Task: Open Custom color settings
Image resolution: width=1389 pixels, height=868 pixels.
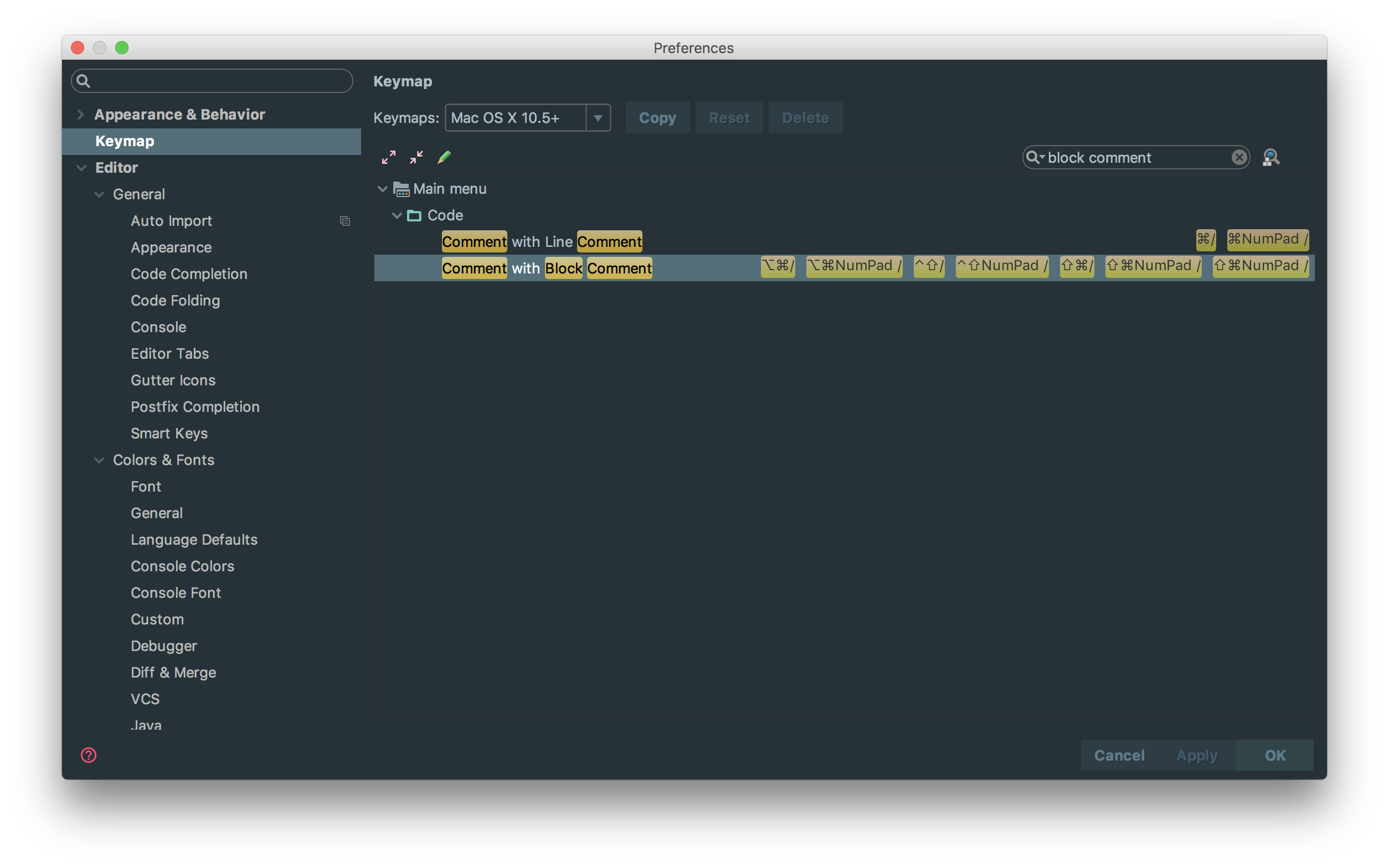Action: 157,619
